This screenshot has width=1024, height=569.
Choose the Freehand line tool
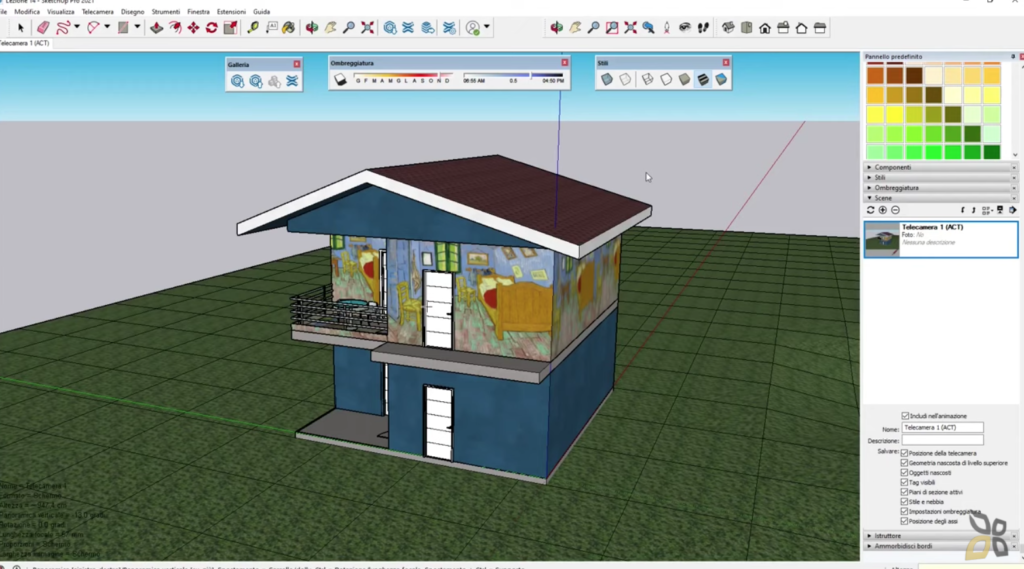coord(63,27)
